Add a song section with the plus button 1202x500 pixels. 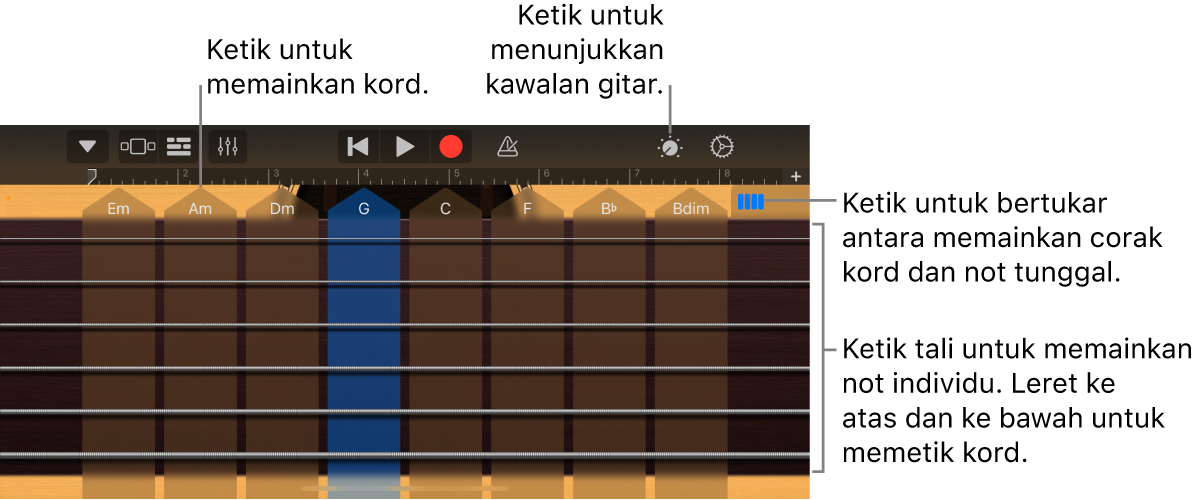796,176
